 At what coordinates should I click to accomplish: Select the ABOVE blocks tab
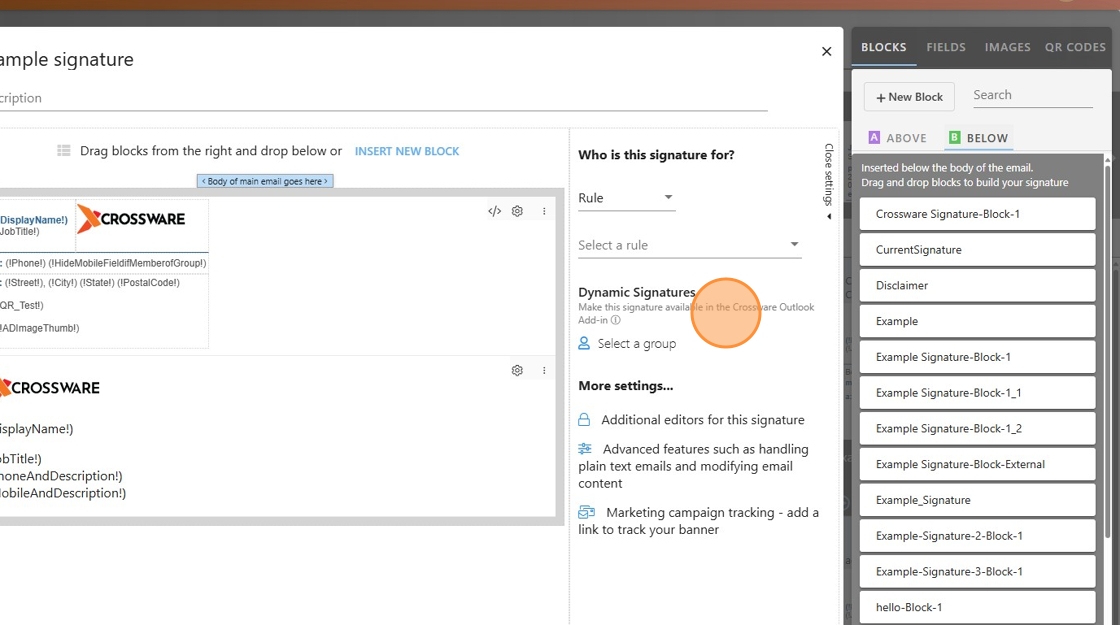(898, 138)
